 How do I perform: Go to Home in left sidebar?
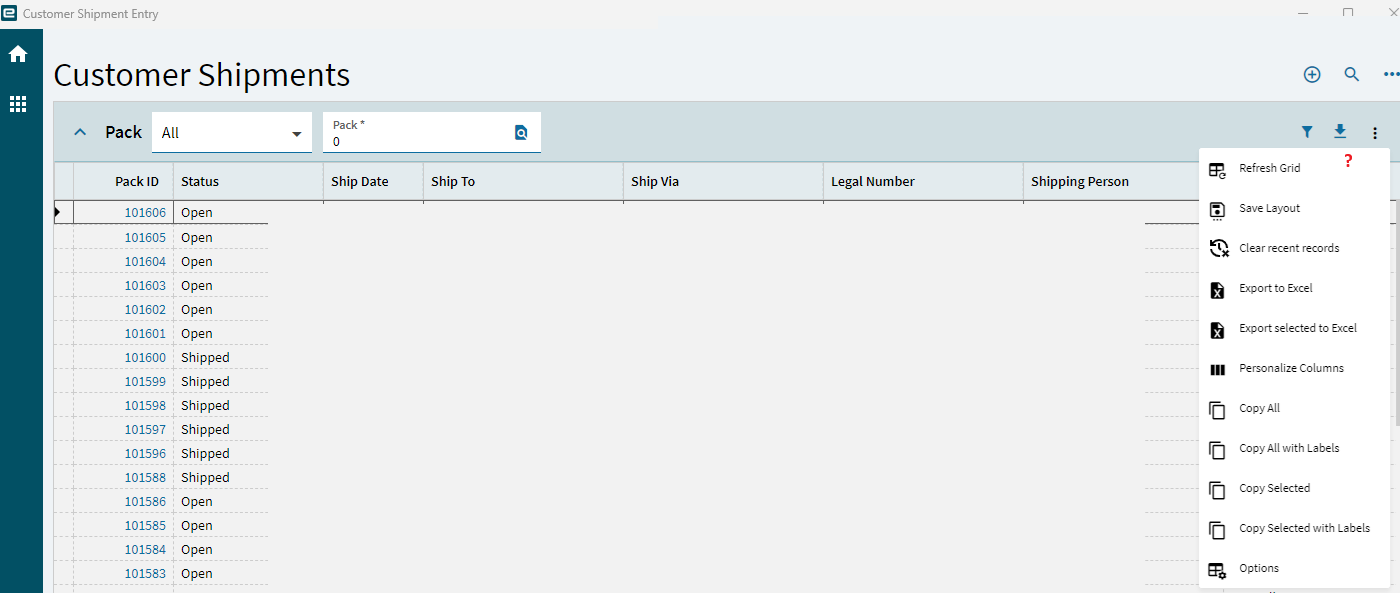pyautogui.click(x=18, y=54)
